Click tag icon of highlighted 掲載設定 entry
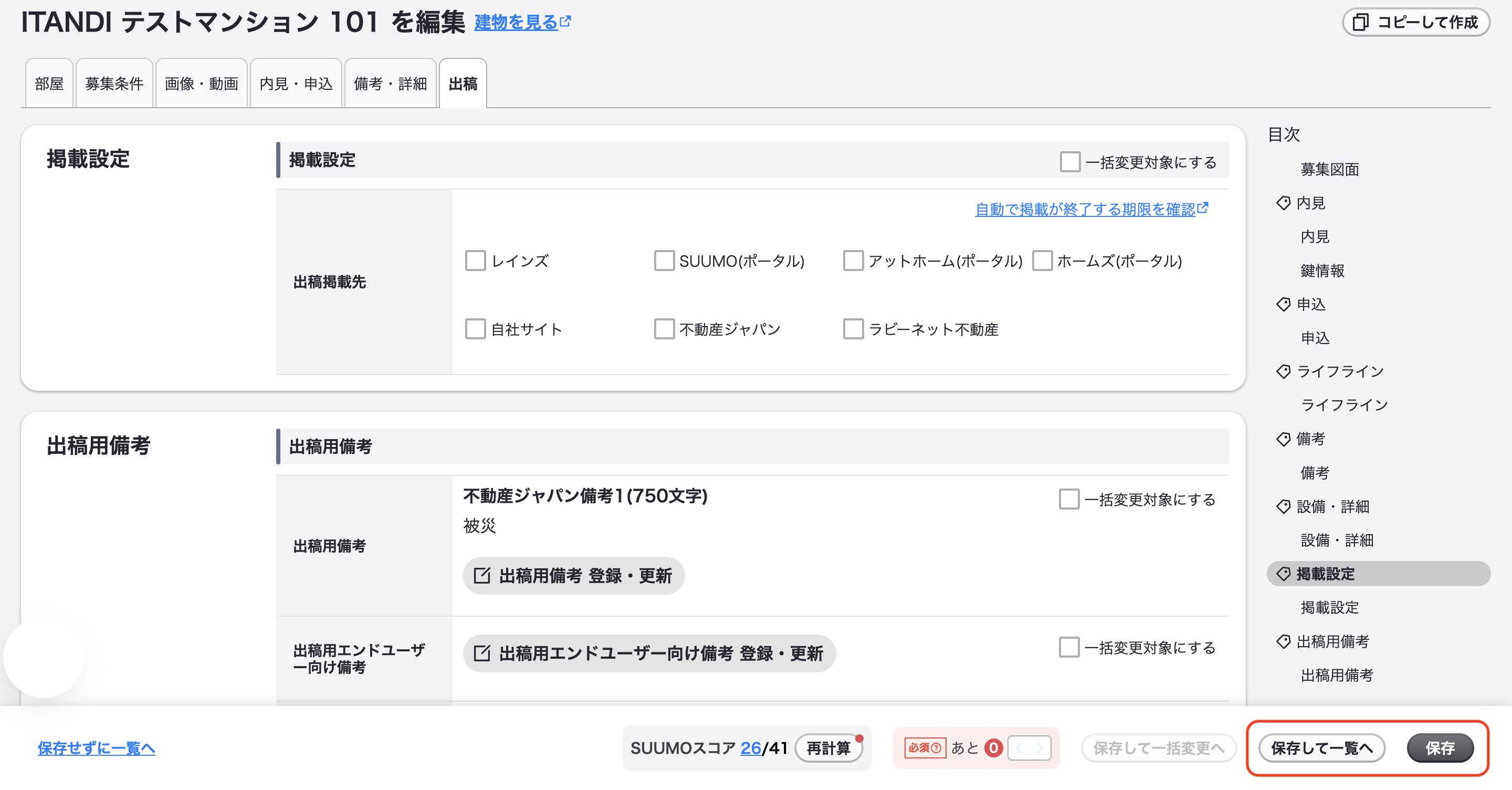 point(1283,574)
